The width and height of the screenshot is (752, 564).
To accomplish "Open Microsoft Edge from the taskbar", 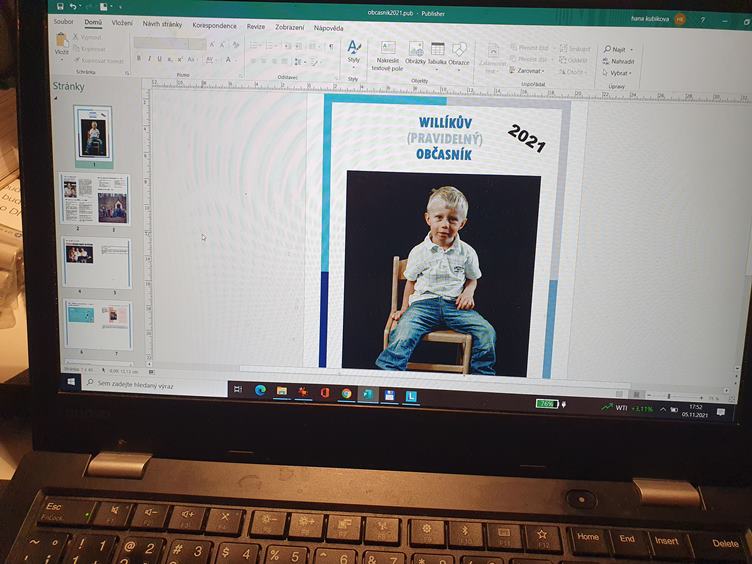I will (260, 390).
